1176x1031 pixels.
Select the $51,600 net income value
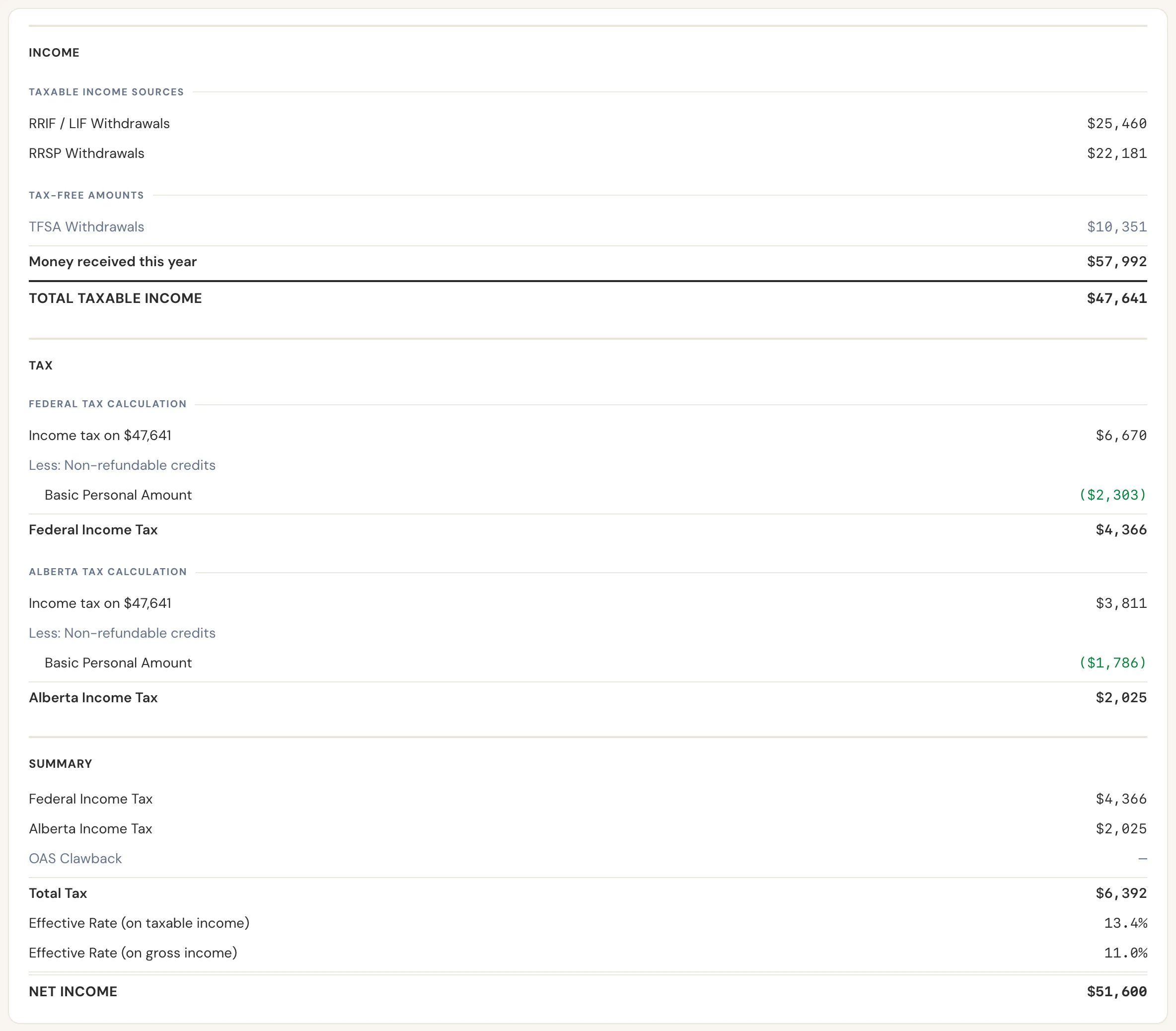tap(1117, 992)
